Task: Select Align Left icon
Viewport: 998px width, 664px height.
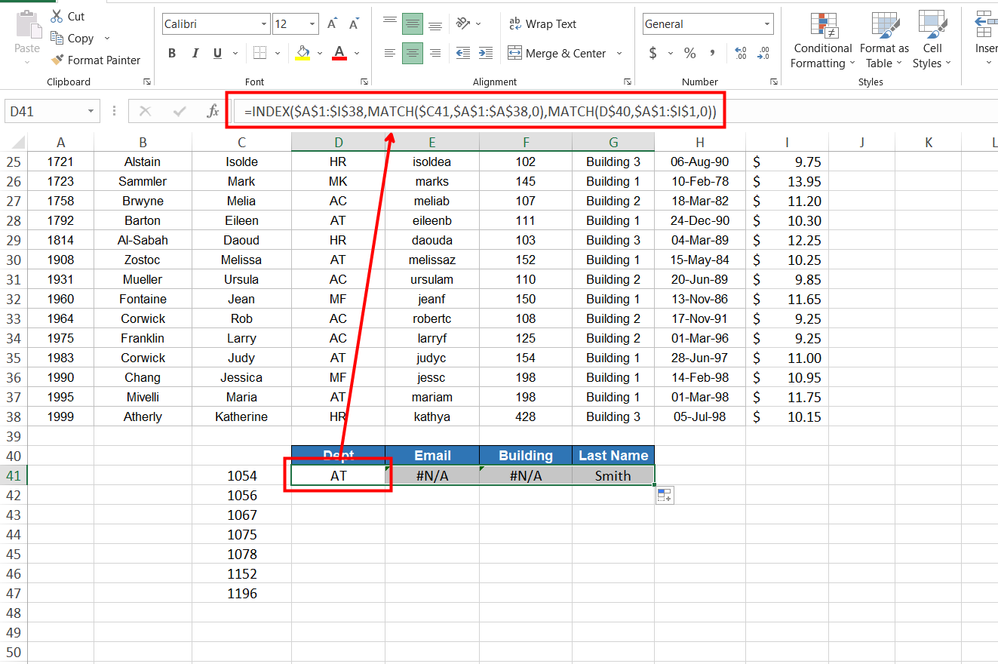Action: 390,53
